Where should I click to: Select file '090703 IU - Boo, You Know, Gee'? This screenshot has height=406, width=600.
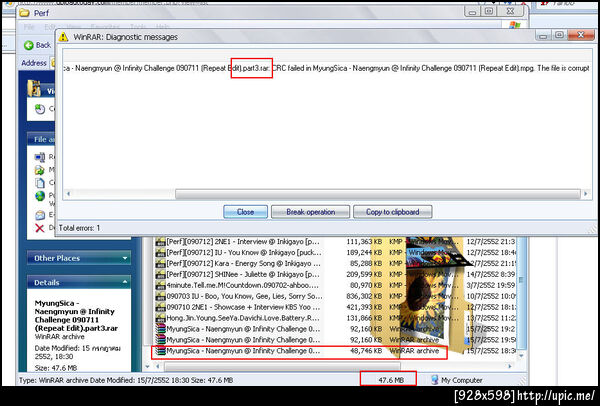[x=244, y=296]
